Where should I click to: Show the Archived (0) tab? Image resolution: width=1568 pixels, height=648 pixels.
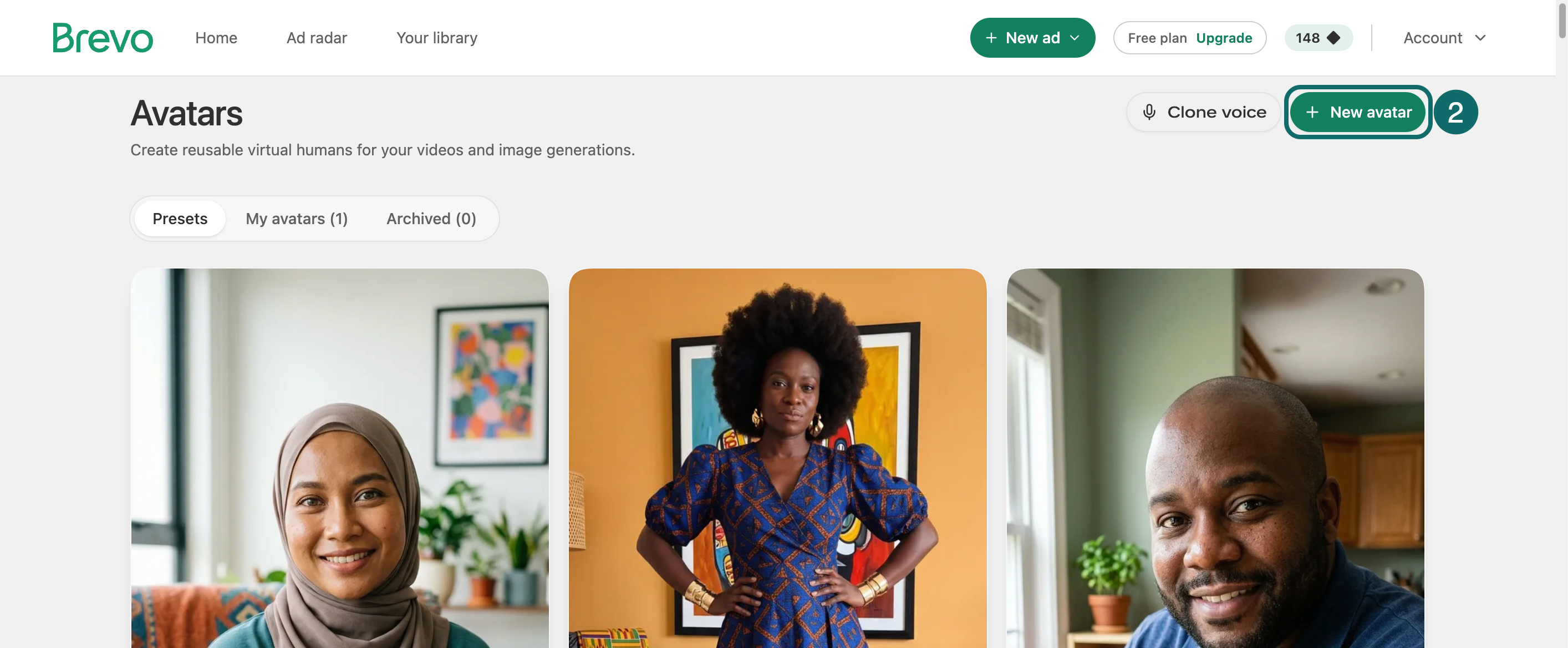tap(431, 219)
